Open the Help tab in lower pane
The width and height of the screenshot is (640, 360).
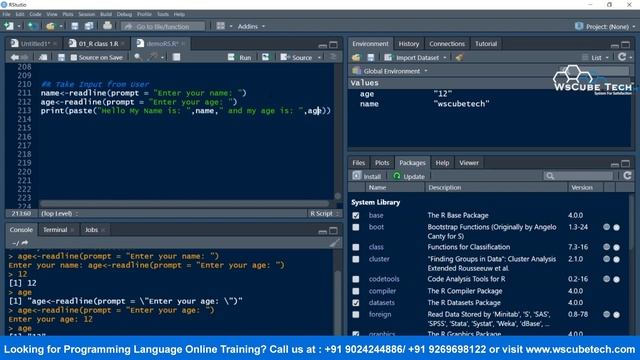pos(442,163)
